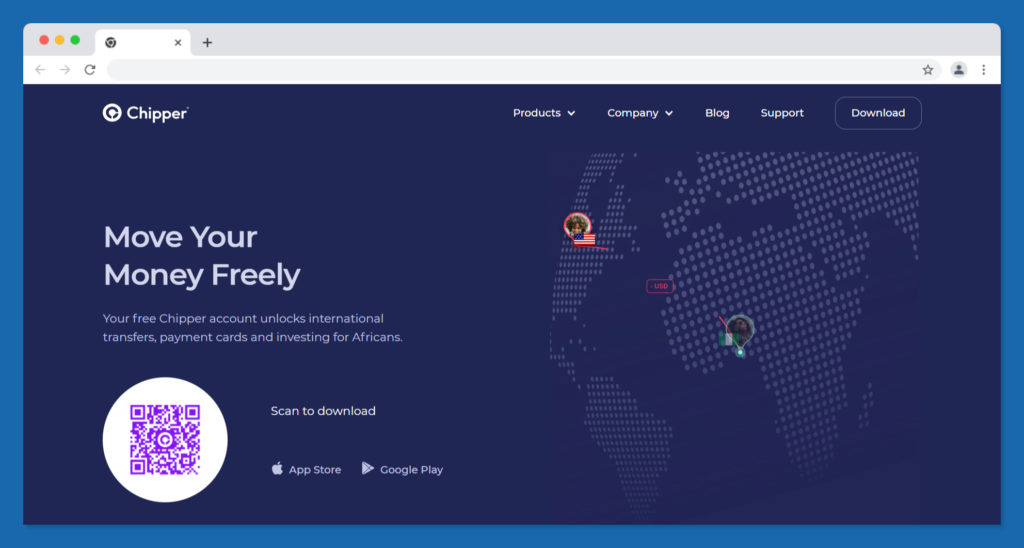1024x548 pixels.
Task: Click the red close window button
Action: click(44, 40)
